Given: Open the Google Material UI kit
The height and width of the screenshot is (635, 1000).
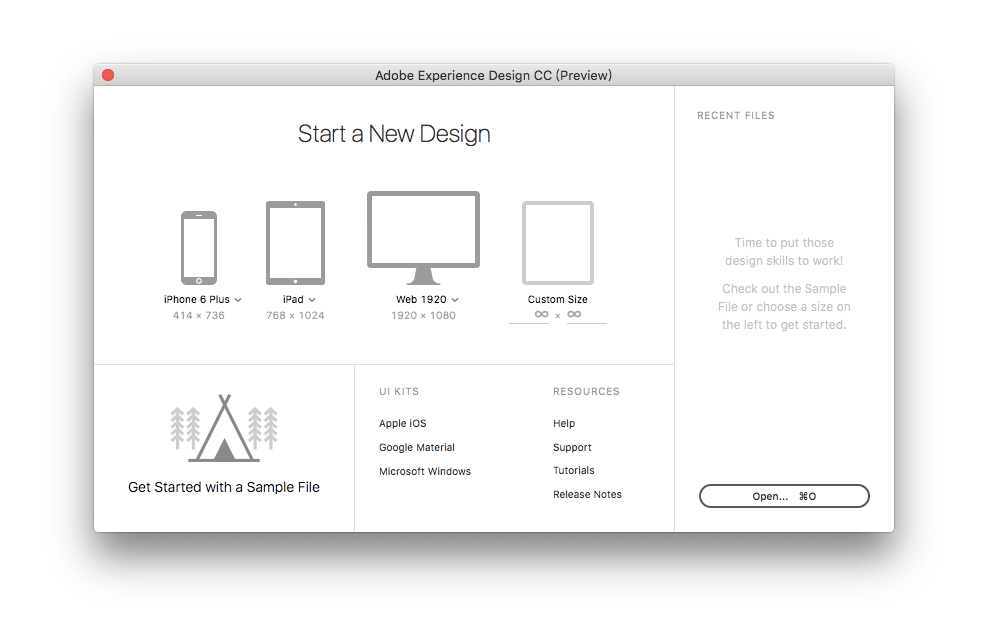Looking at the screenshot, I should pyautogui.click(x=417, y=447).
